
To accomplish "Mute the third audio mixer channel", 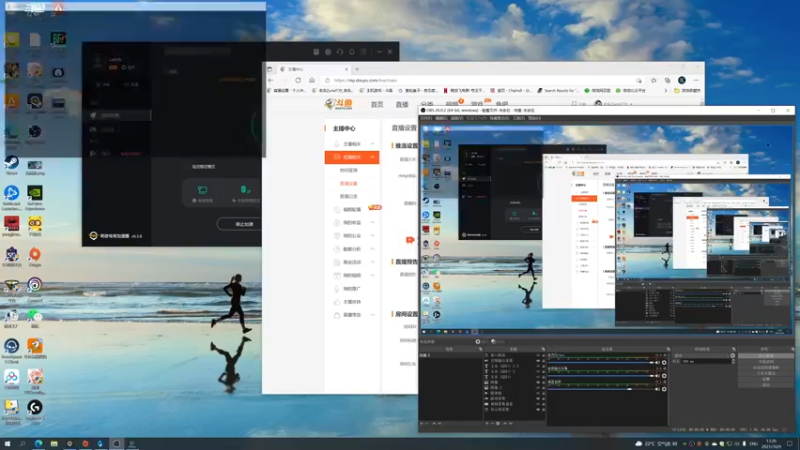I will coord(657,389).
